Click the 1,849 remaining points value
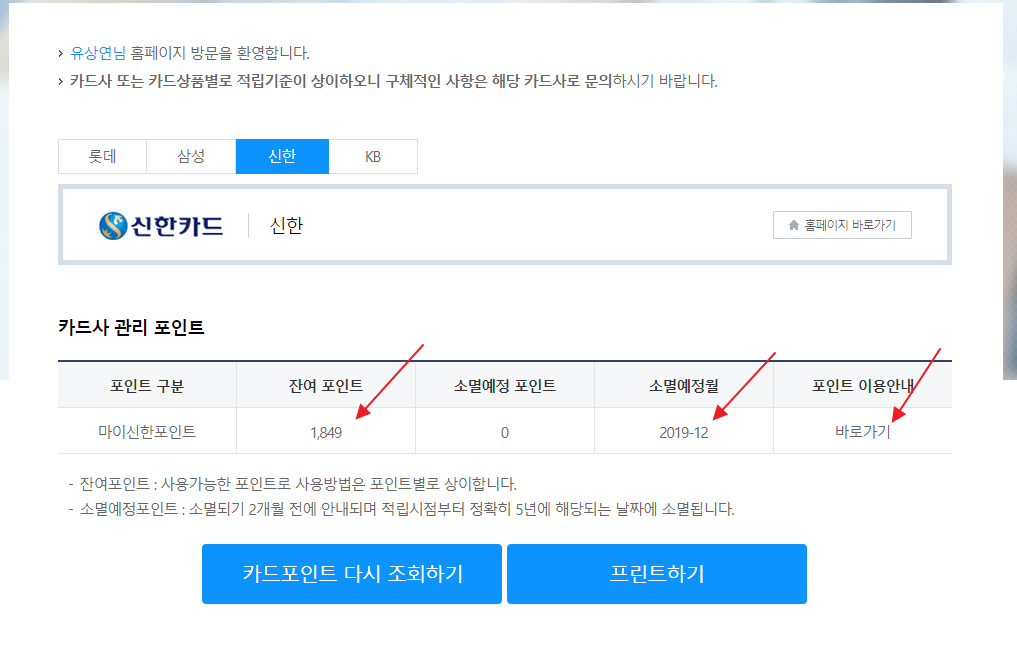This screenshot has width=1017, height=649. point(326,432)
